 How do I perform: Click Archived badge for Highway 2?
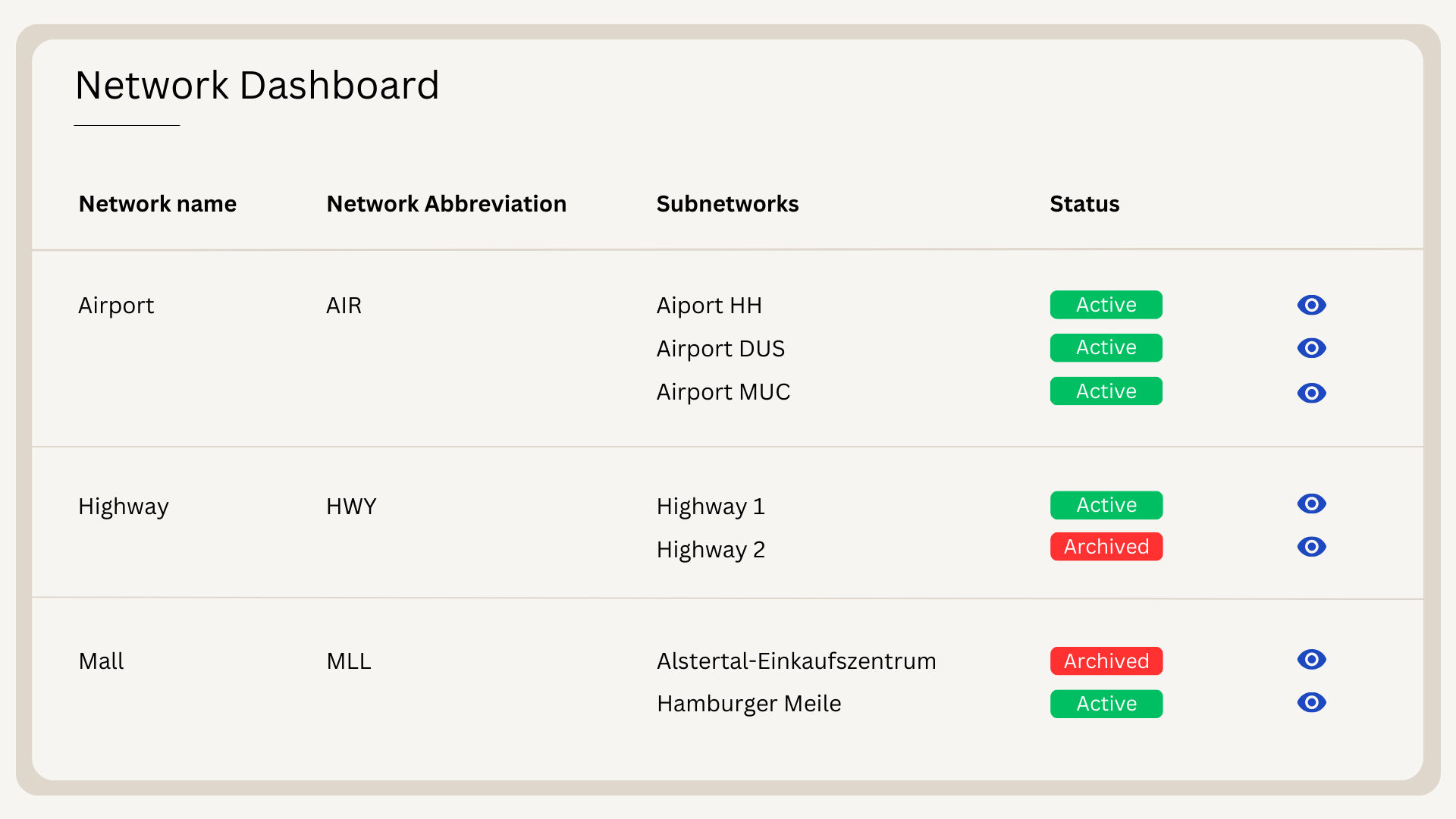point(1106,547)
